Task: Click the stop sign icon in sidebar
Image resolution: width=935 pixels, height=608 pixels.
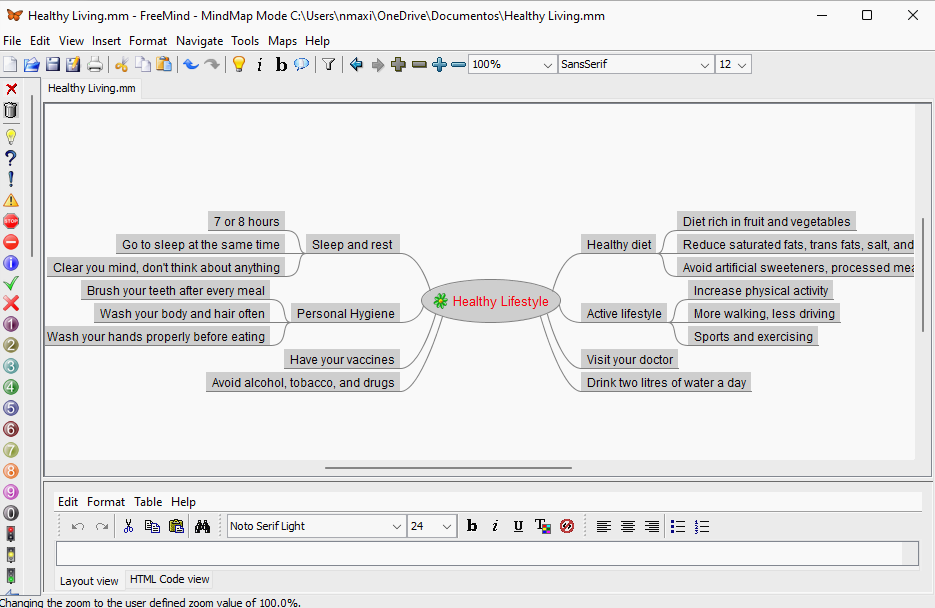Action: coord(11,221)
